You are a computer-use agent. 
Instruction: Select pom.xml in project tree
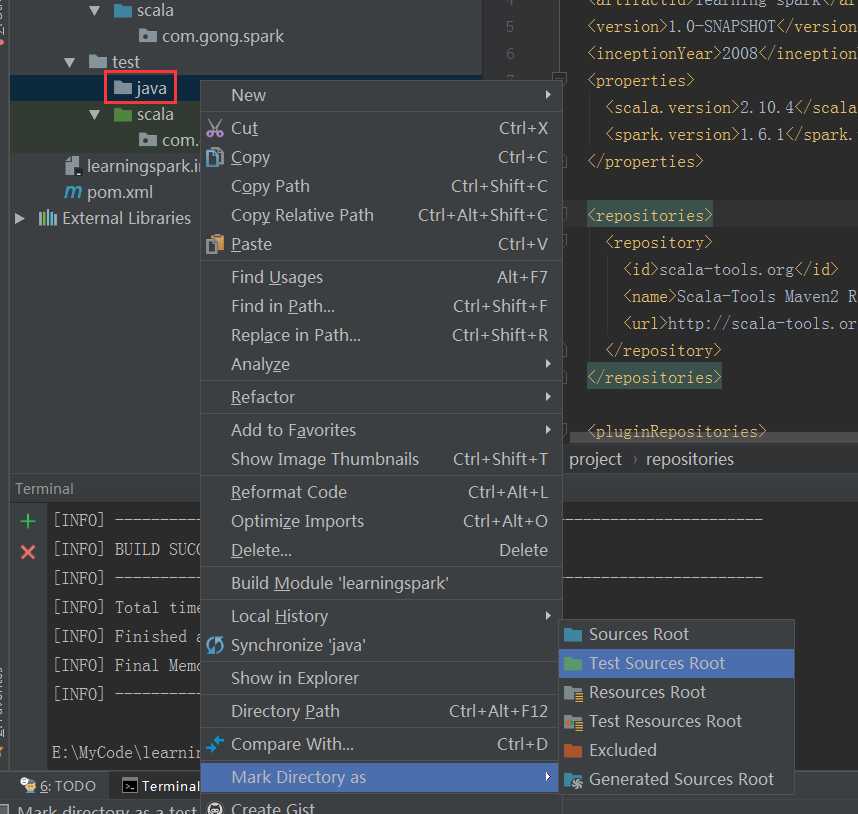click(108, 192)
